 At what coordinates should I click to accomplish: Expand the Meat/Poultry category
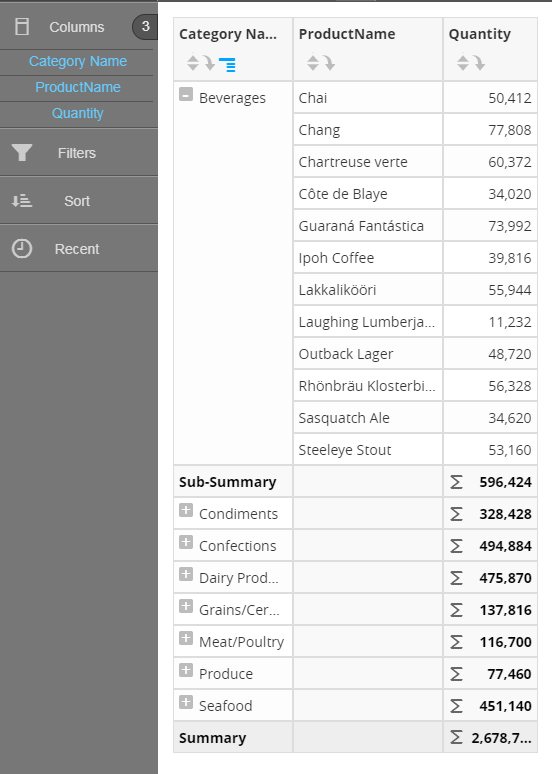pos(186,638)
